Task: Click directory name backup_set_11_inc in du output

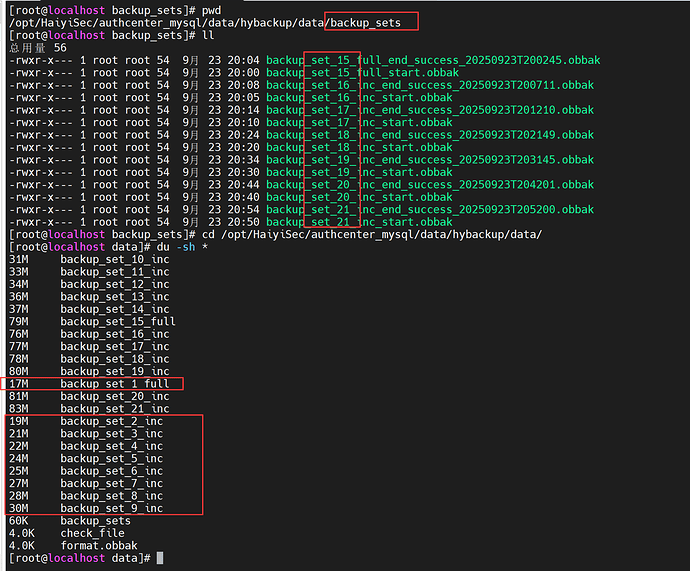Action: 115,272
